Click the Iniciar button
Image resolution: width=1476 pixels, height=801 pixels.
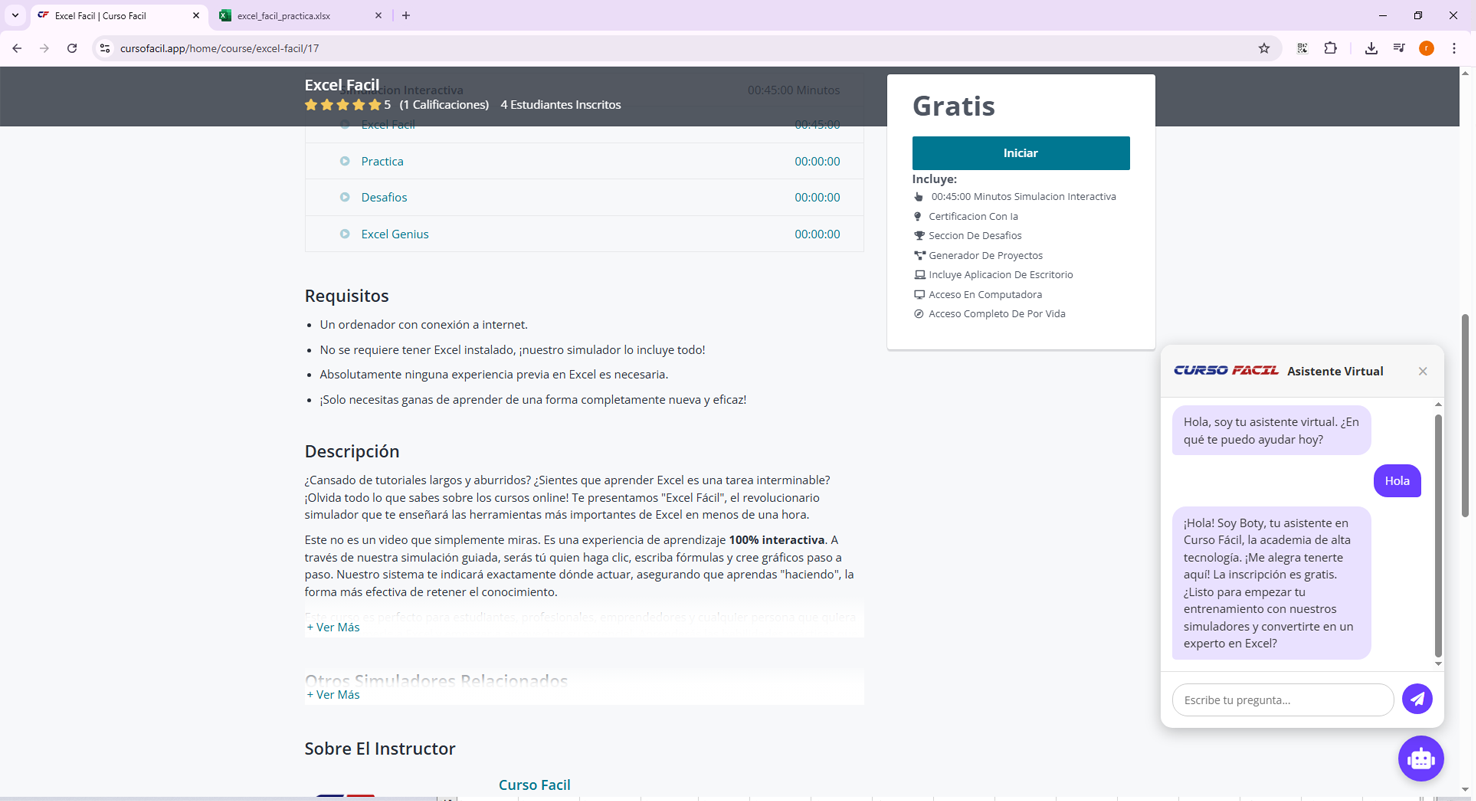point(1021,153)
